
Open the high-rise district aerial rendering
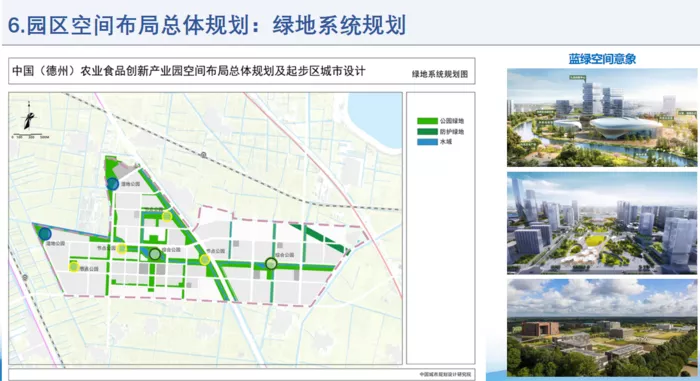[602, 222]
